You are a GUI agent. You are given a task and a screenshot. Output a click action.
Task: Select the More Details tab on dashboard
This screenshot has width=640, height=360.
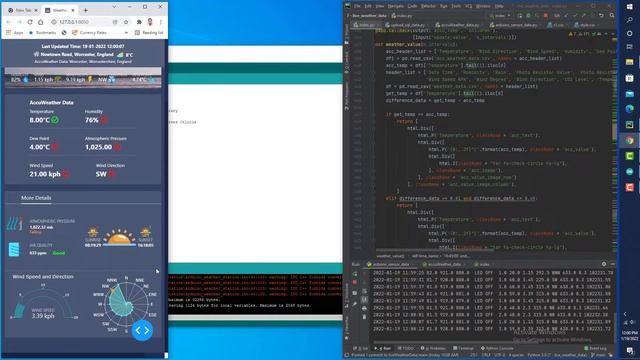tap(36, 198)
